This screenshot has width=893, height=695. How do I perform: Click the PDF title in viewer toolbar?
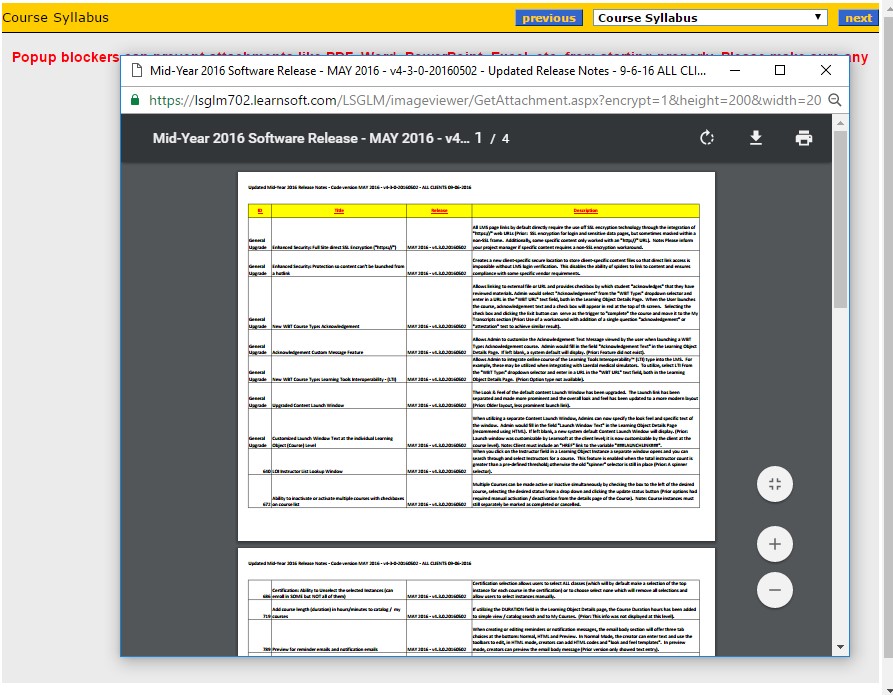pyautogui.click(x=310, y=138)
